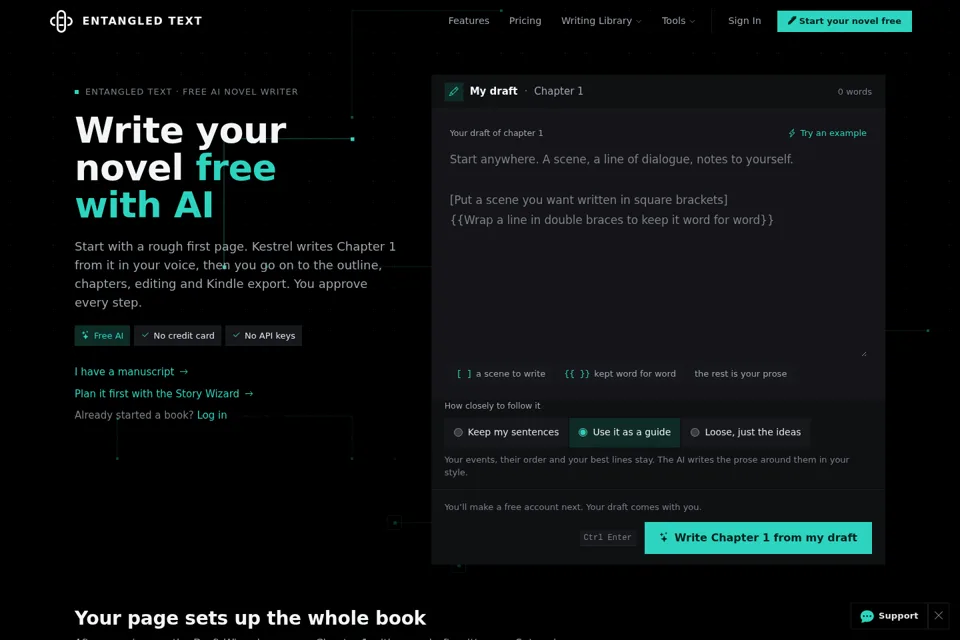The image size is (960, 640).
Task: Click the 'You'll make a free account next' note
Action: (x=572, y=507)
